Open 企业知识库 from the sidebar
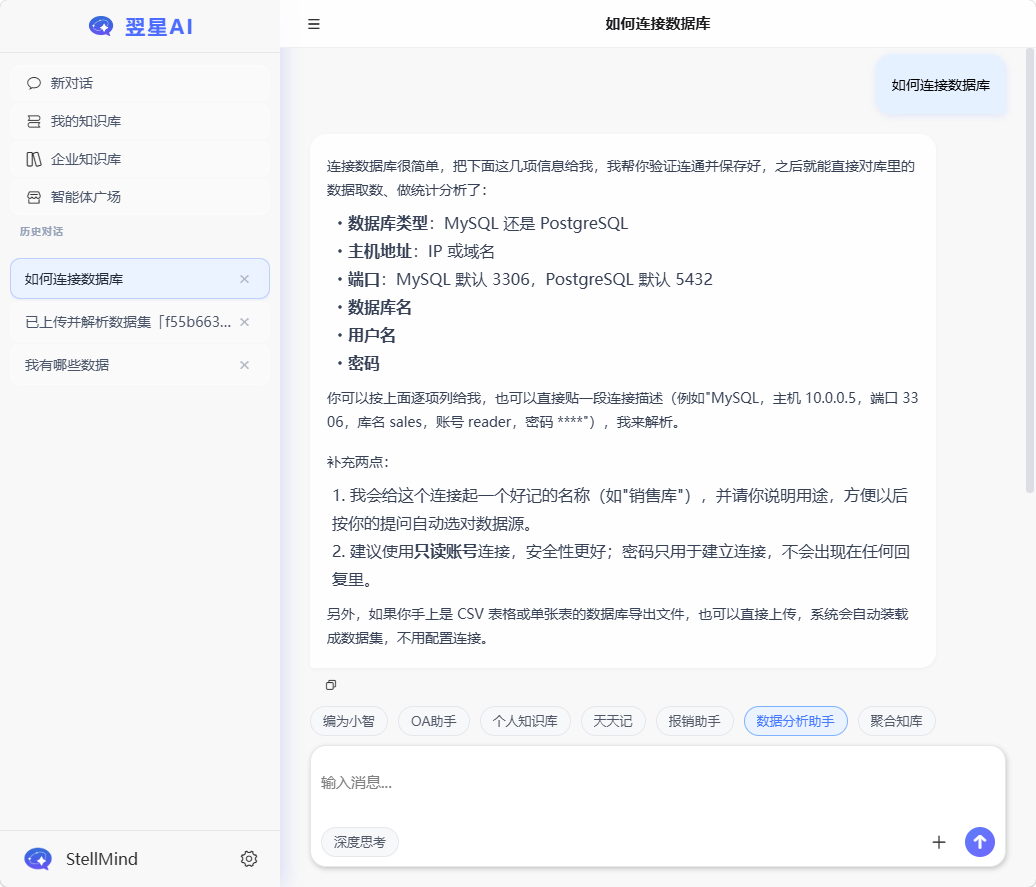The width and height of the screenshot is (1036, 887). (x=139, y=159)
